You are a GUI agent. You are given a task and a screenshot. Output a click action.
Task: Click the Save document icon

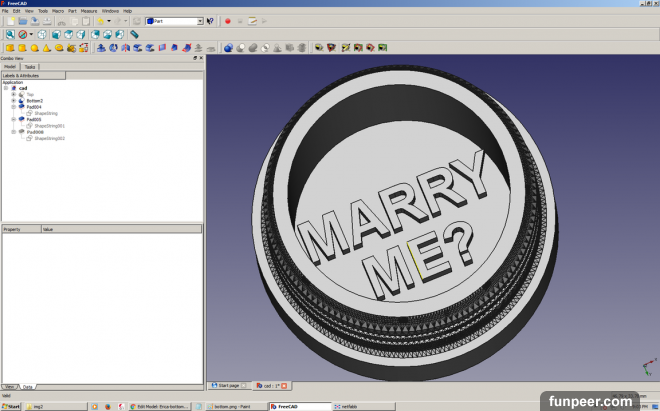36,20
